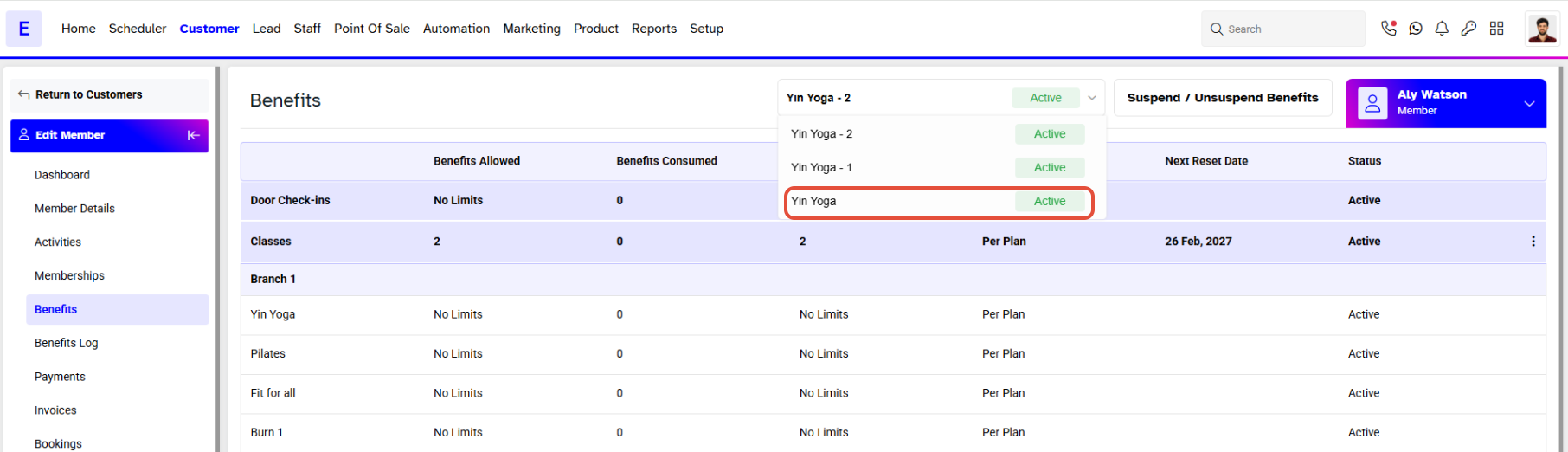Screen dimensions: 1568x452
Task: Click Suspend / Unsuspend Benefits button
Action: click(x=1223, y=98)
